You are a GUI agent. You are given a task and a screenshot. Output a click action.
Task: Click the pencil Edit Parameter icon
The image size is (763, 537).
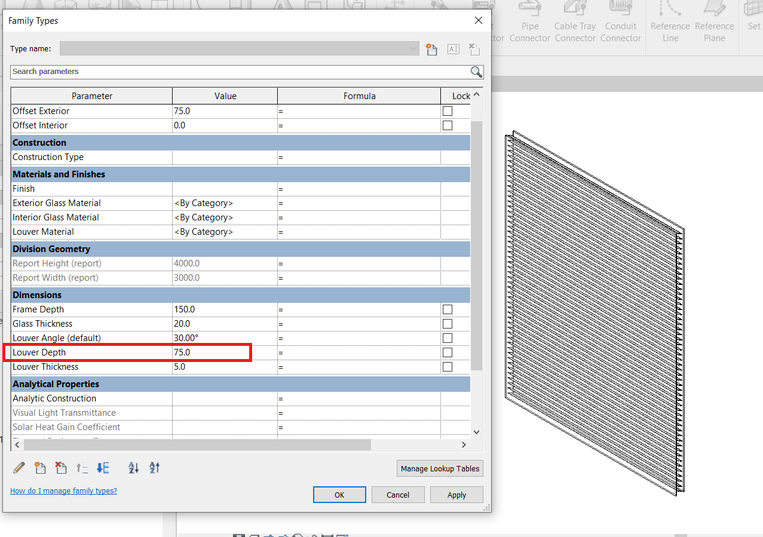pos(19,468)
